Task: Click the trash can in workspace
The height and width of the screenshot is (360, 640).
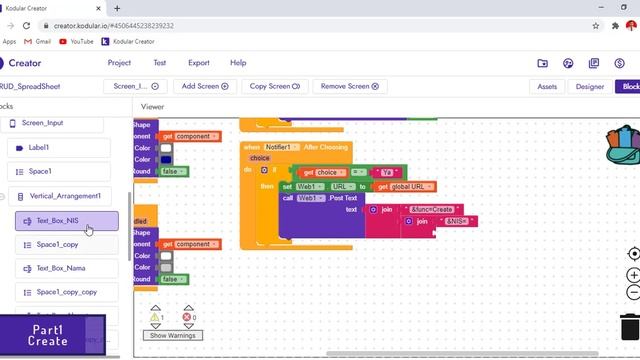Action: (630, 327)
